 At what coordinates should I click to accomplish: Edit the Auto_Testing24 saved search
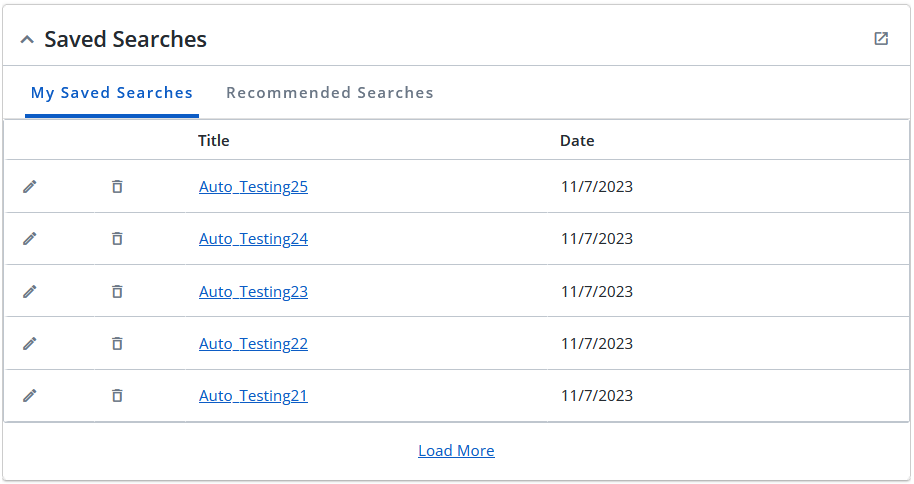(30, 239)
